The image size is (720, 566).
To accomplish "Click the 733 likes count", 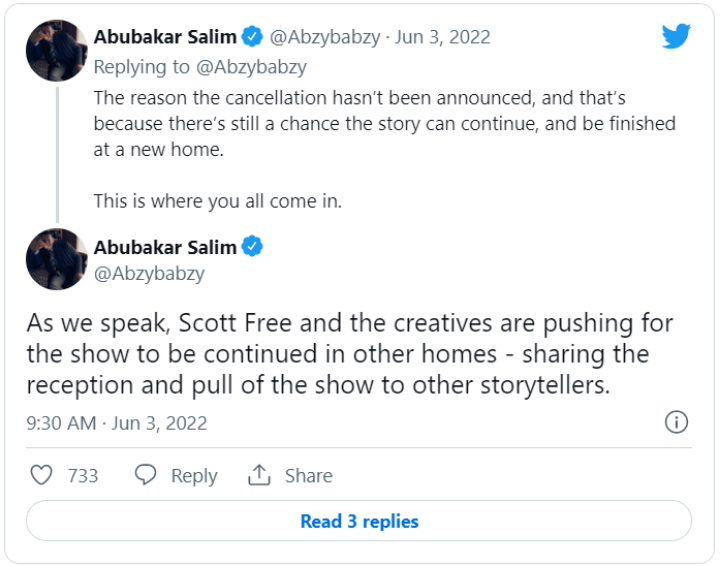I will [83, 476].
